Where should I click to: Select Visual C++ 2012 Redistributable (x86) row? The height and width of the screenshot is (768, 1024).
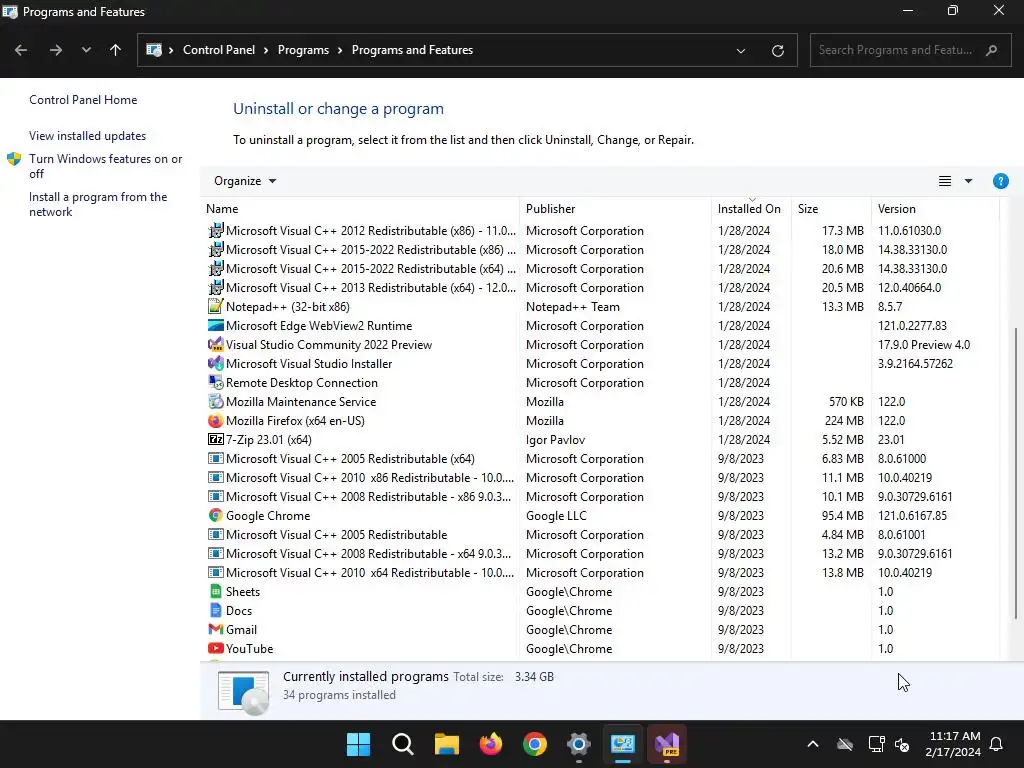point(601,231)
